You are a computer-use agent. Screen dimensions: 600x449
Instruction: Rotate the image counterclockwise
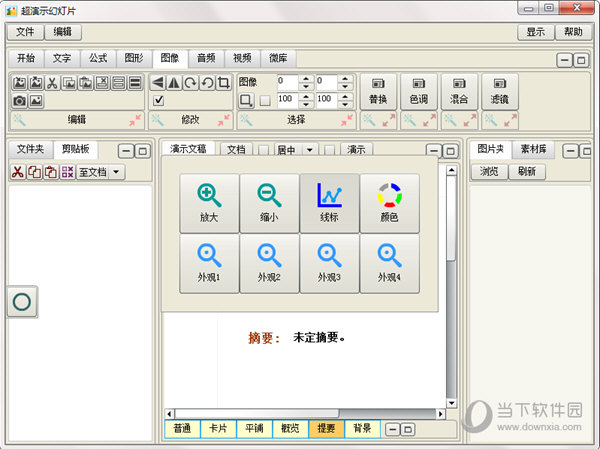(207, 82)
